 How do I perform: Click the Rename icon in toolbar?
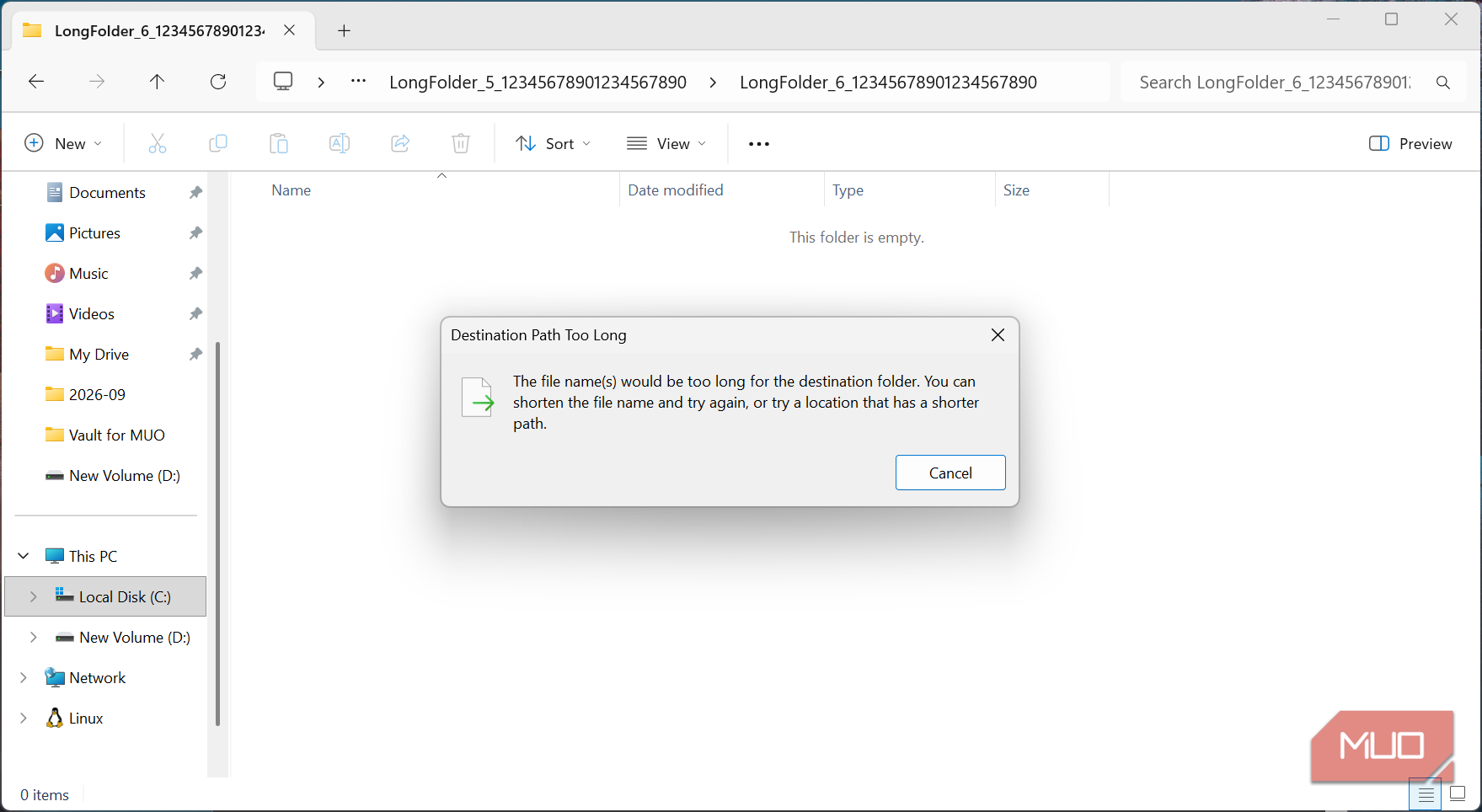(x=340, y=144)
